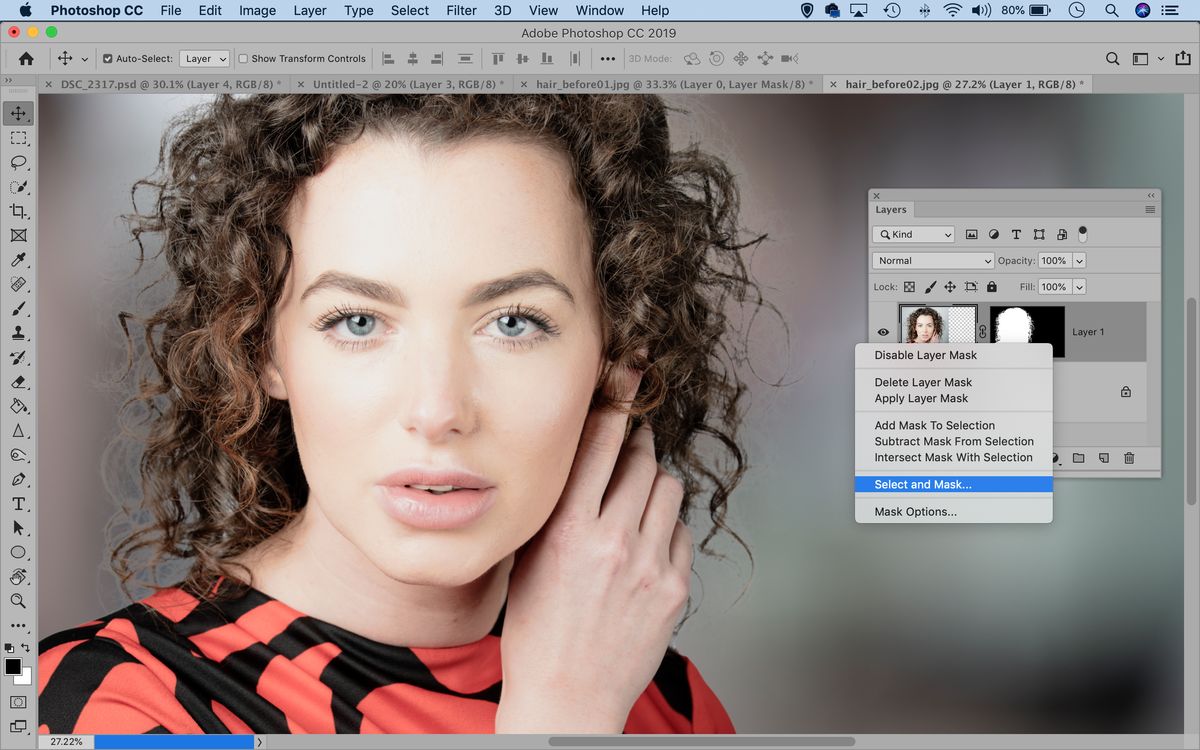This screenshot has width=1200, height=750.
Task: Activate the Crop tool
Action: 19,211
